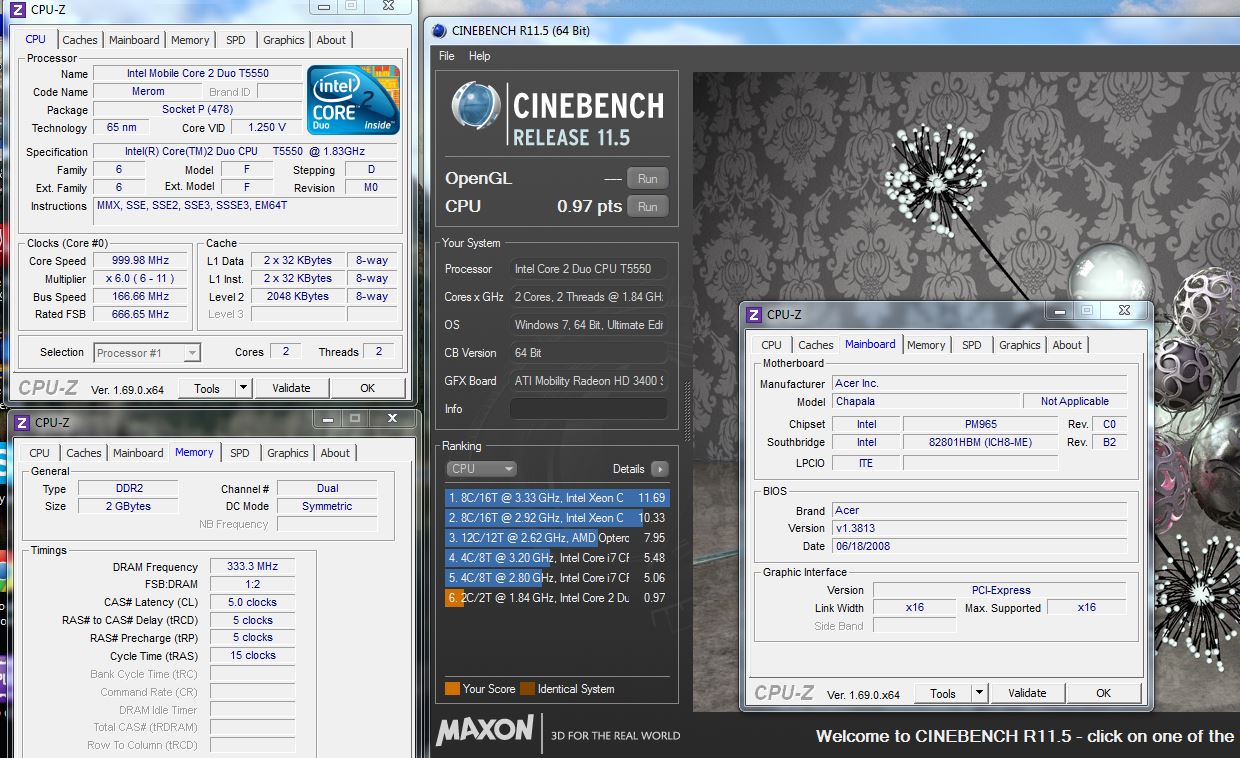Image resolution: width=1240 pixels, height=758 pixels.
Task: Select ranking row 5 Core i7 5.06
Action: pyautogui.click(x=556, y=577)
